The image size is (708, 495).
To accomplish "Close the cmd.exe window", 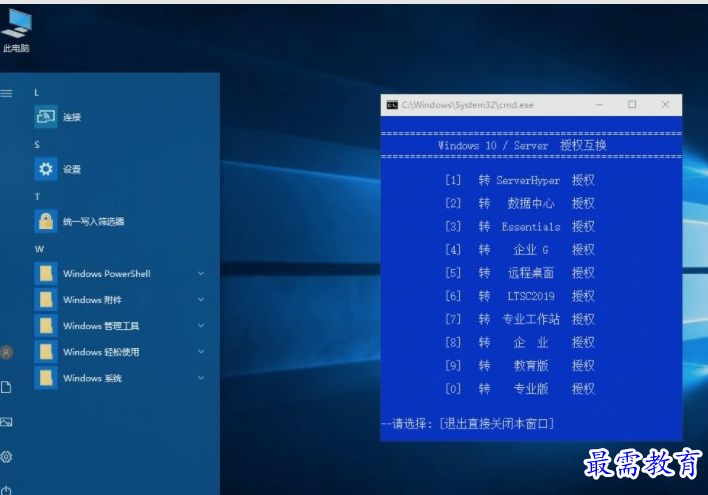I will tap(665, 105).
